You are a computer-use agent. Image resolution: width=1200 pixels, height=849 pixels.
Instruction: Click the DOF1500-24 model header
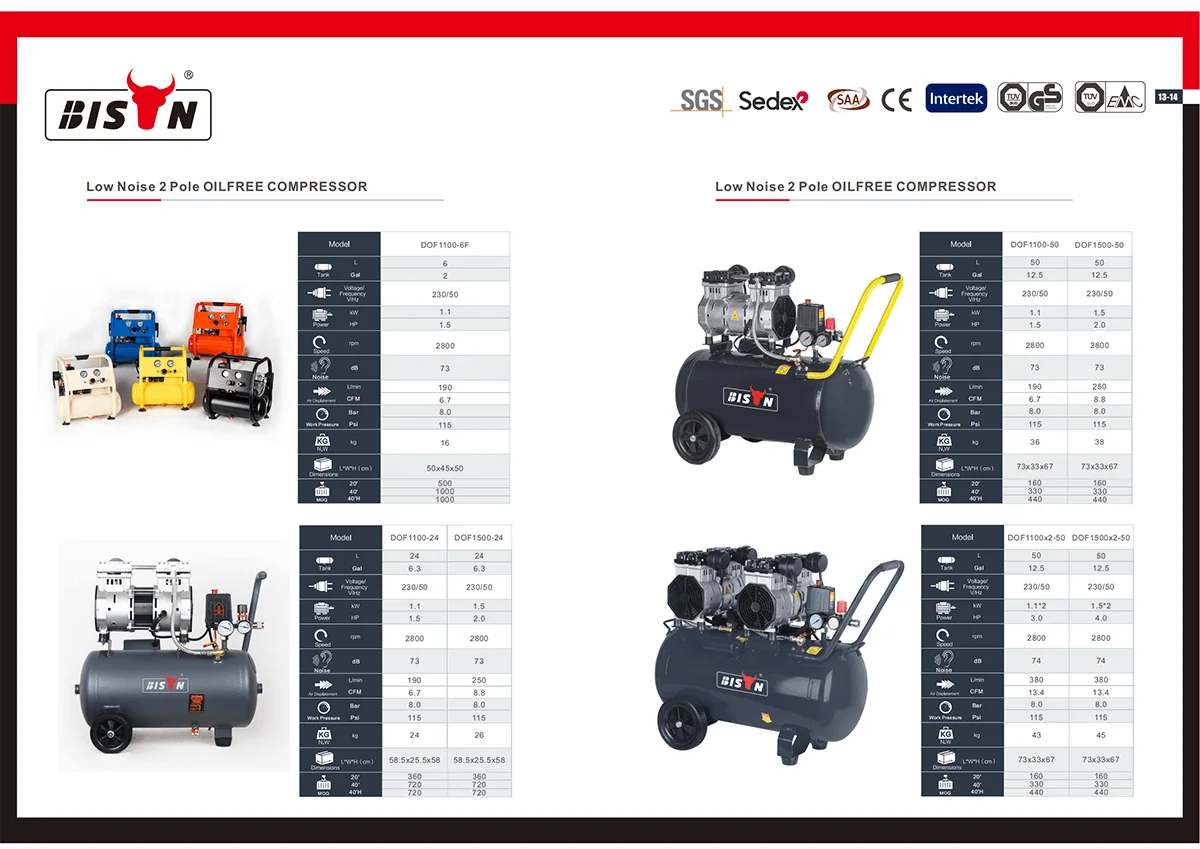(479, 537)
